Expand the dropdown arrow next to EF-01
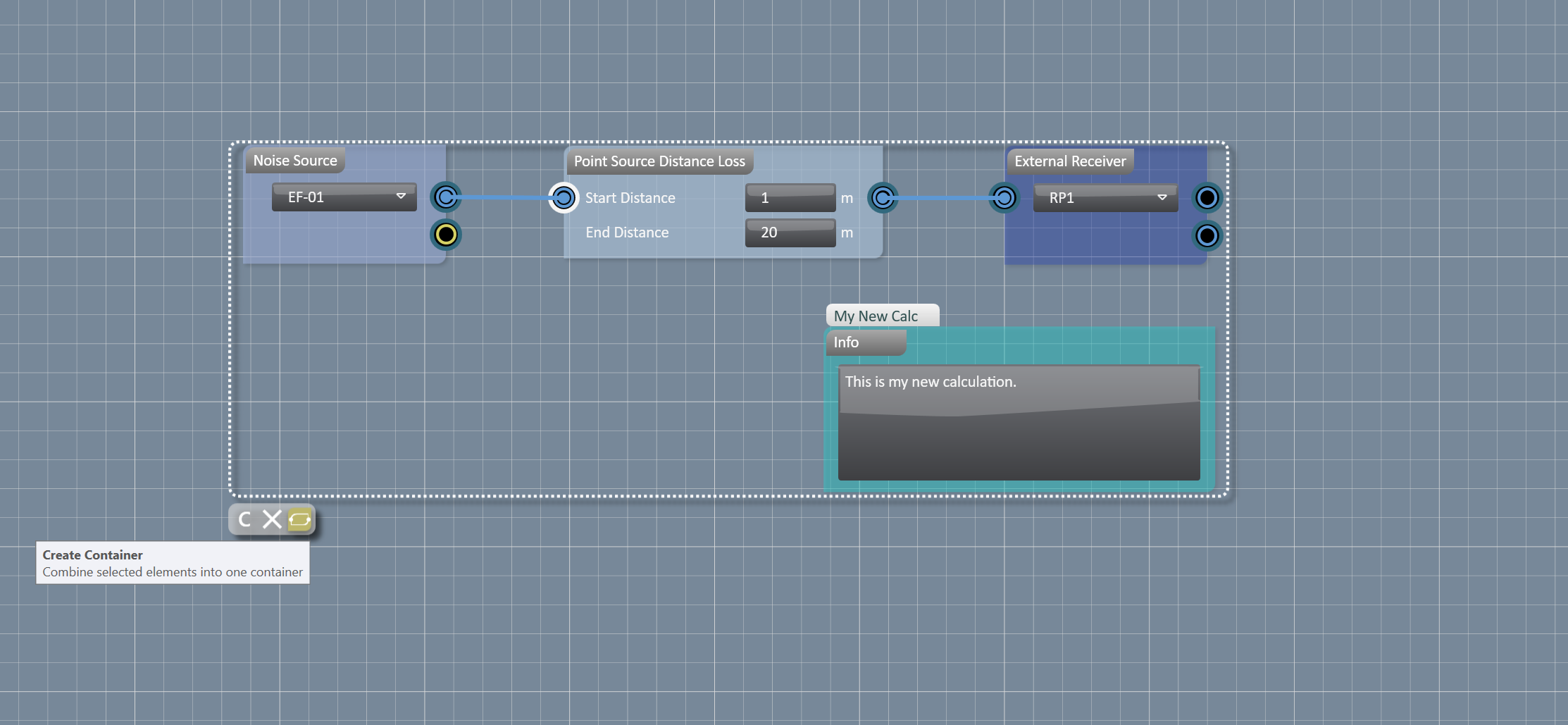 pyautogui.click(x=400, y=197)
